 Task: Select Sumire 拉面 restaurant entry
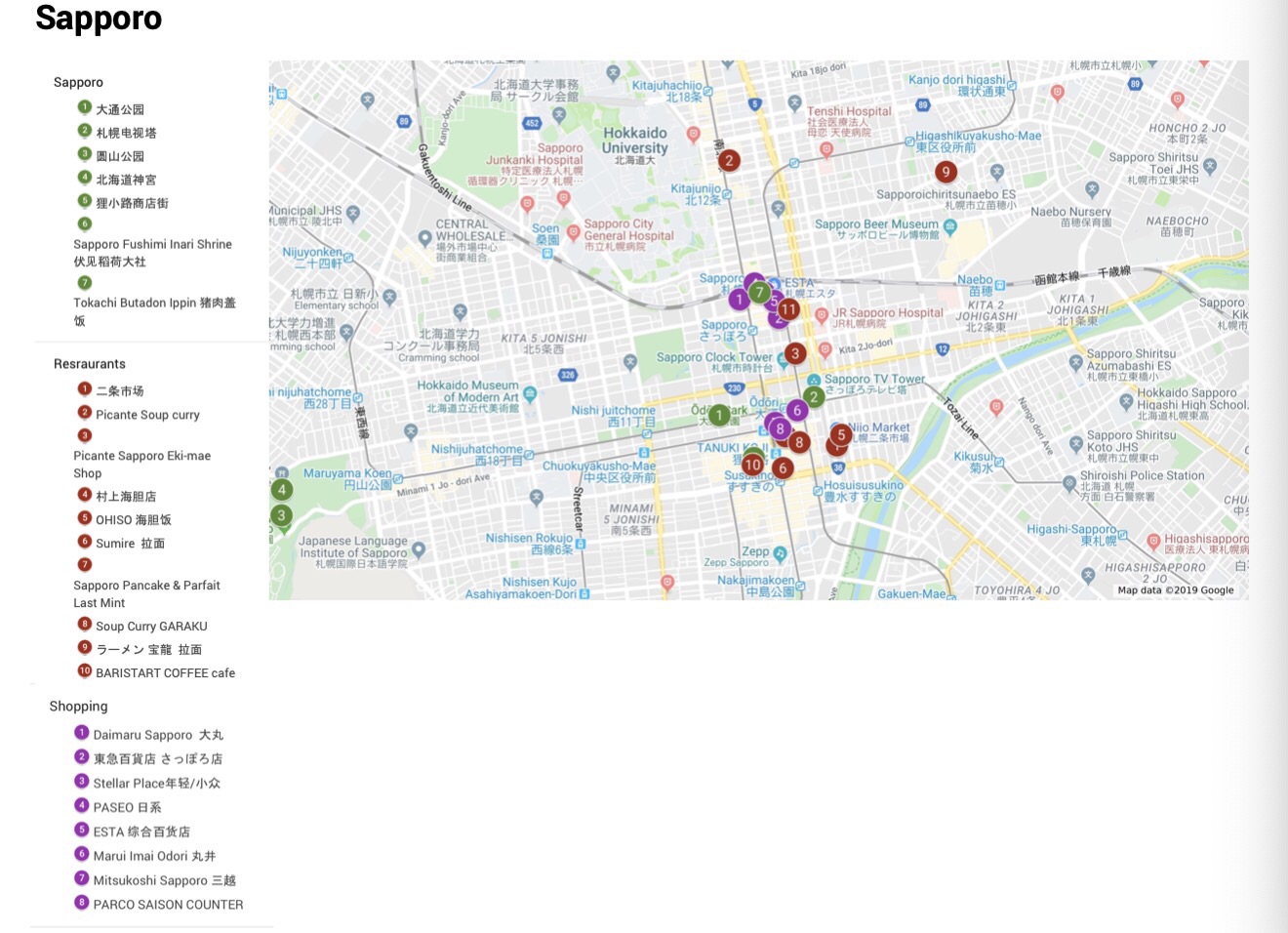tap(130, 544)
